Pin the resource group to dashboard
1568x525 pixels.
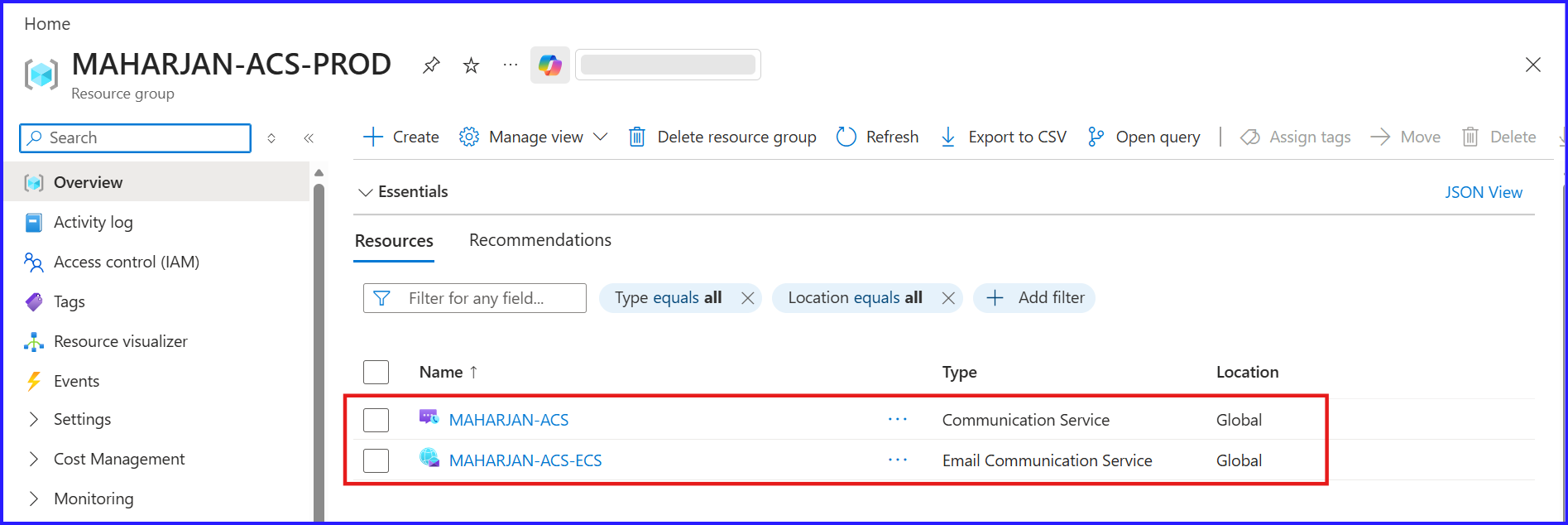click(x=431, y=65)
